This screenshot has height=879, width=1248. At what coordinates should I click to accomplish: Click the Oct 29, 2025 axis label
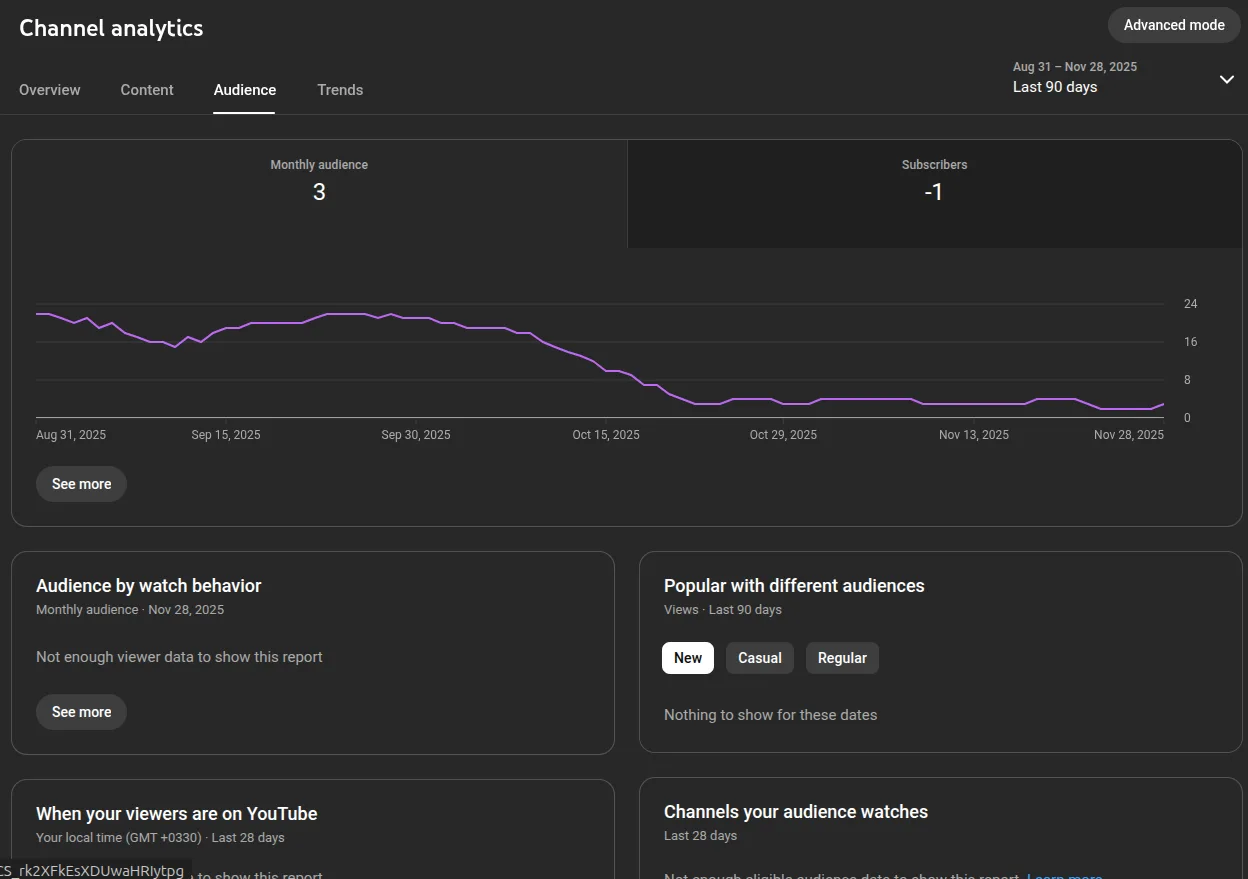[783, 435]
